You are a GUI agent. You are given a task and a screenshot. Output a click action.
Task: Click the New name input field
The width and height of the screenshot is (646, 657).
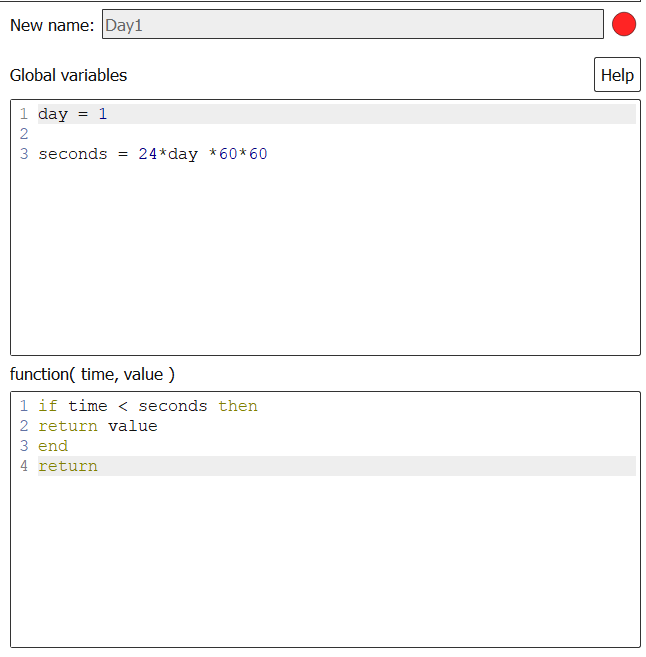pyautogui.click(x=353, y=24)
